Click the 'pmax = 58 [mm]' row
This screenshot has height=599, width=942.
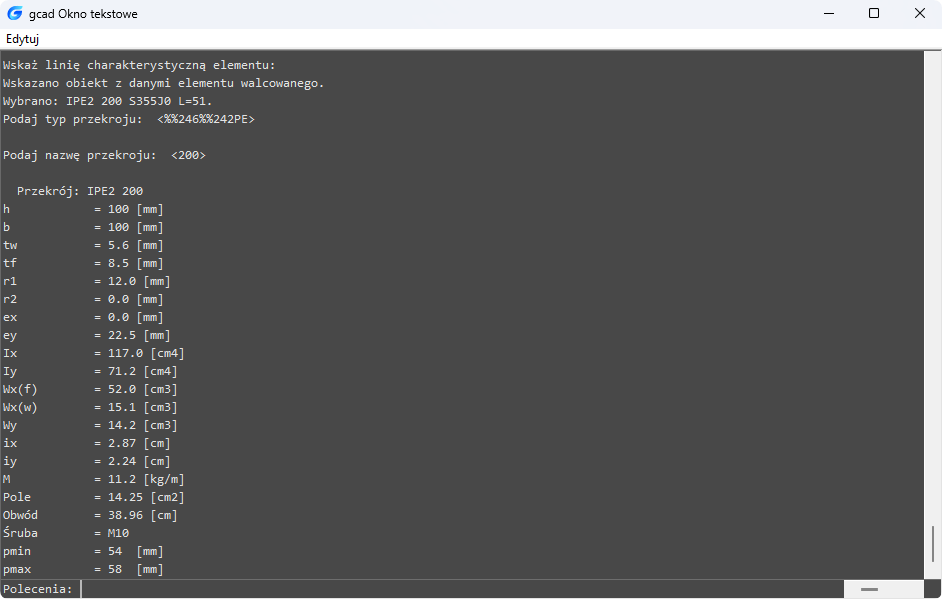[x=83, y=570]
